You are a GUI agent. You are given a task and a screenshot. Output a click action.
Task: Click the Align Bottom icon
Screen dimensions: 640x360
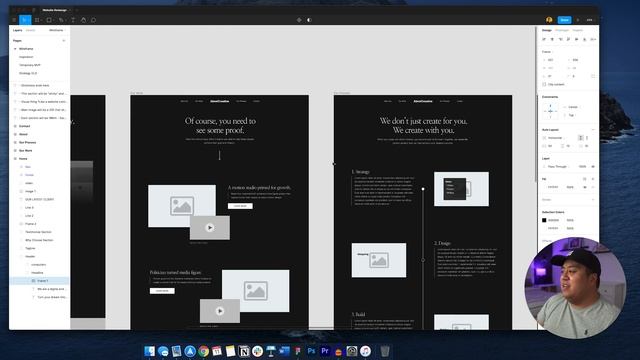(x=584, y=39)
